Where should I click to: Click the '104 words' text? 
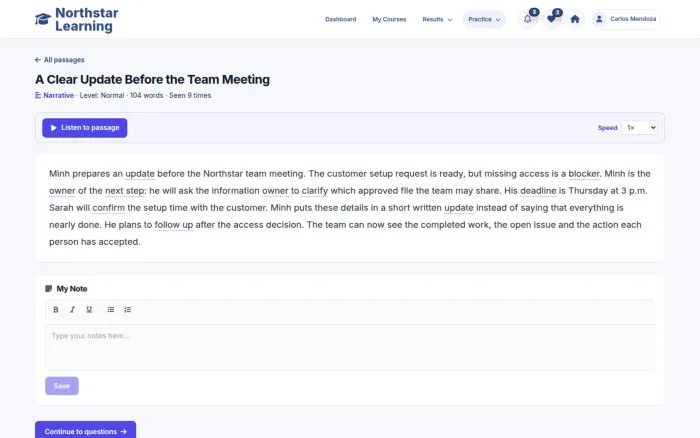pos(146,95)
